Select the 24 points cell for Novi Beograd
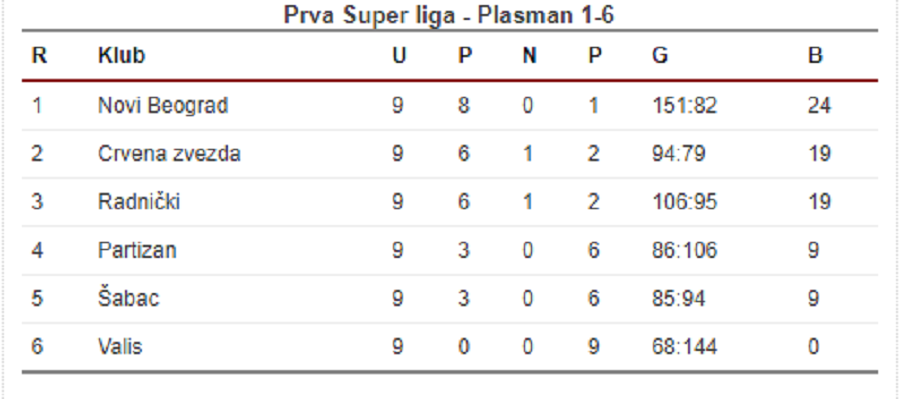The image size is (900, 399). pos(819,106)
